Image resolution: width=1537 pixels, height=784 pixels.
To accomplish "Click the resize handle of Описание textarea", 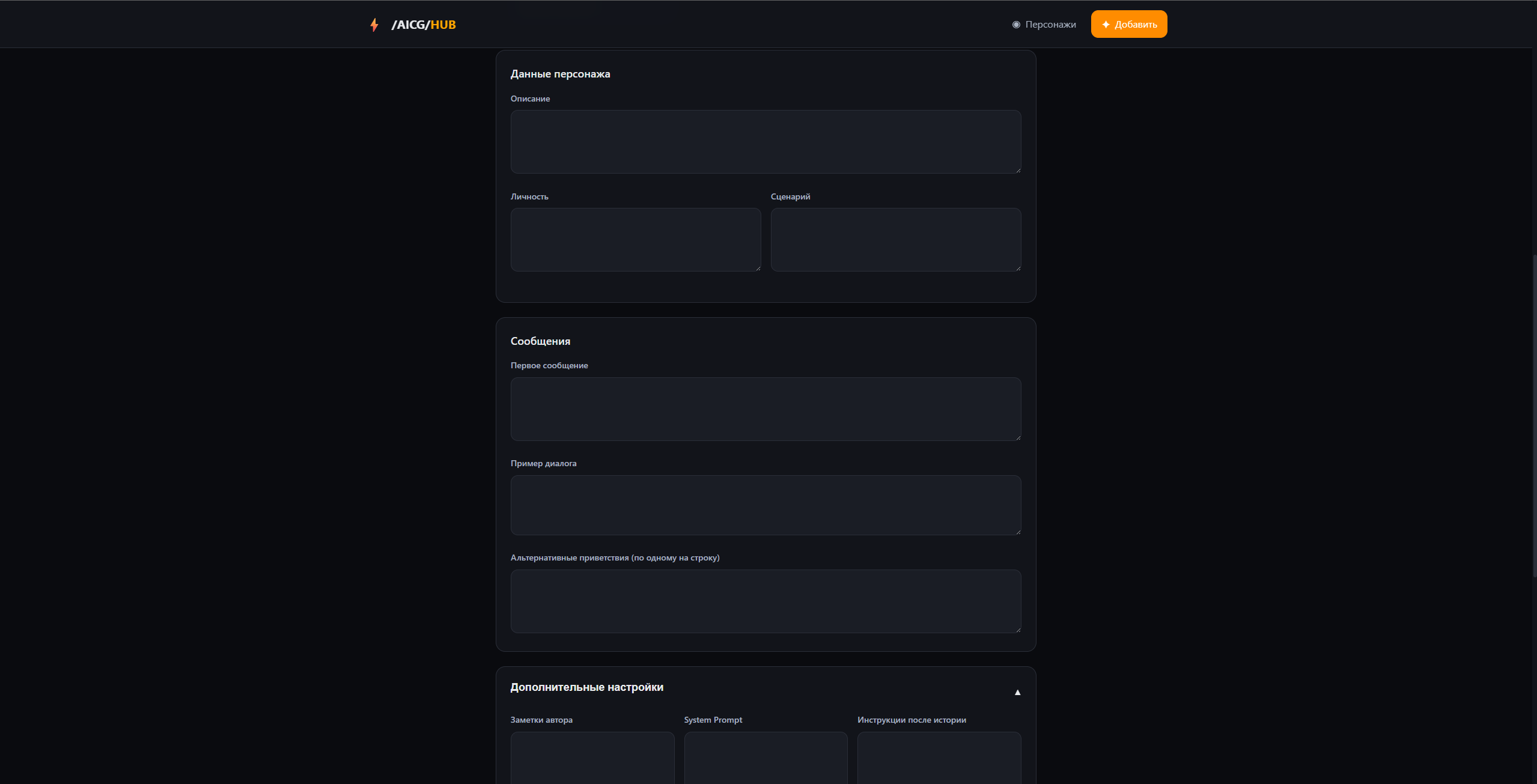I will click(1018, 171).
